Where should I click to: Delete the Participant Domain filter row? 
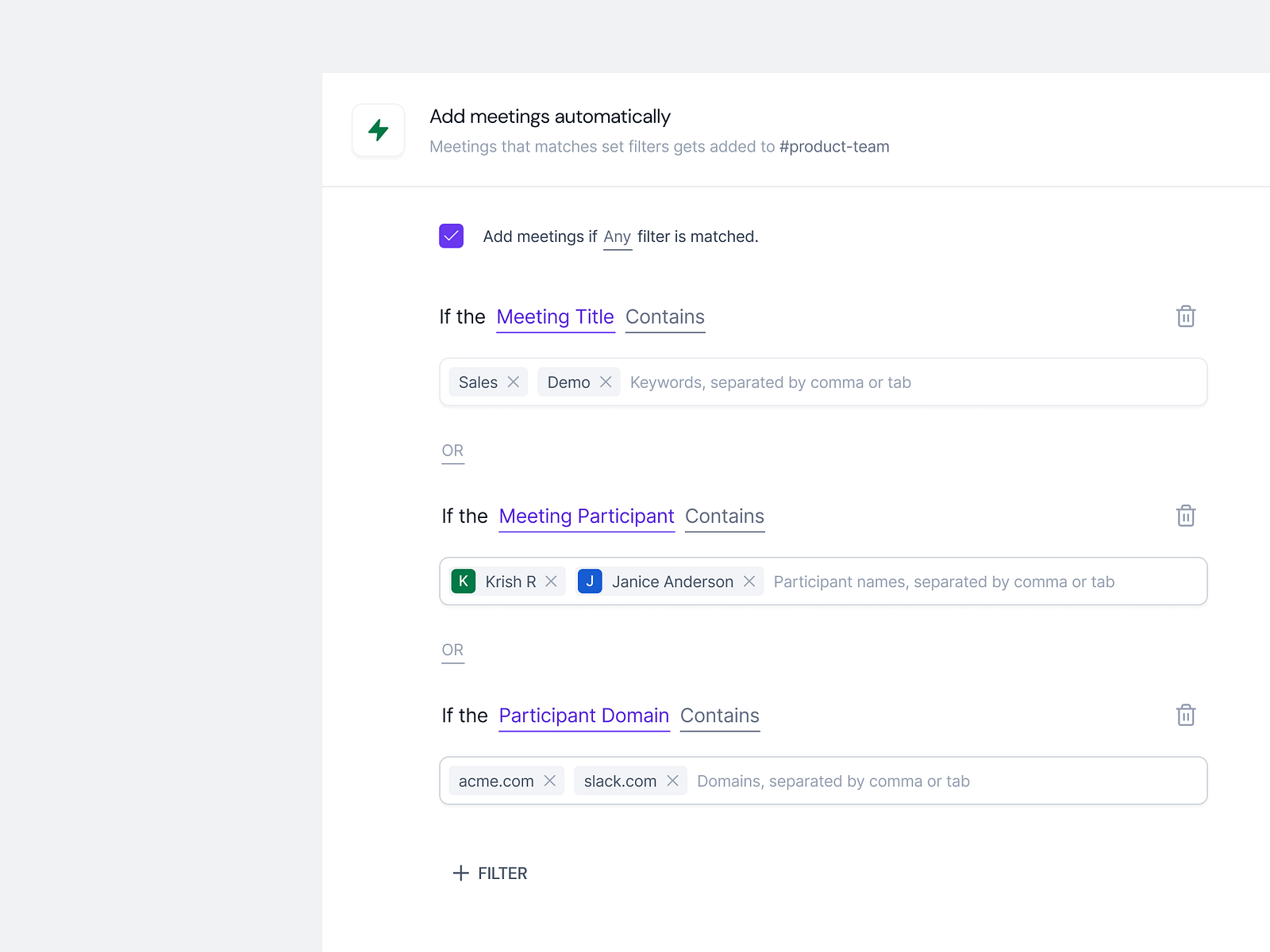point(1185,715)
